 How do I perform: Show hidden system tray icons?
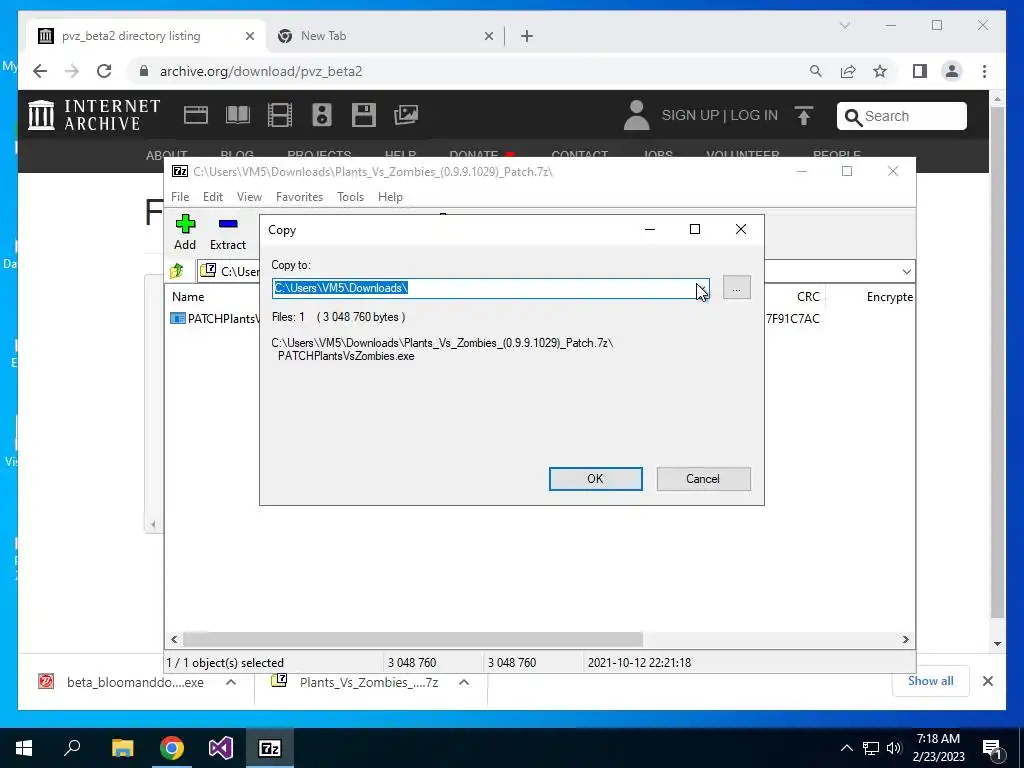tap(846, 748)
